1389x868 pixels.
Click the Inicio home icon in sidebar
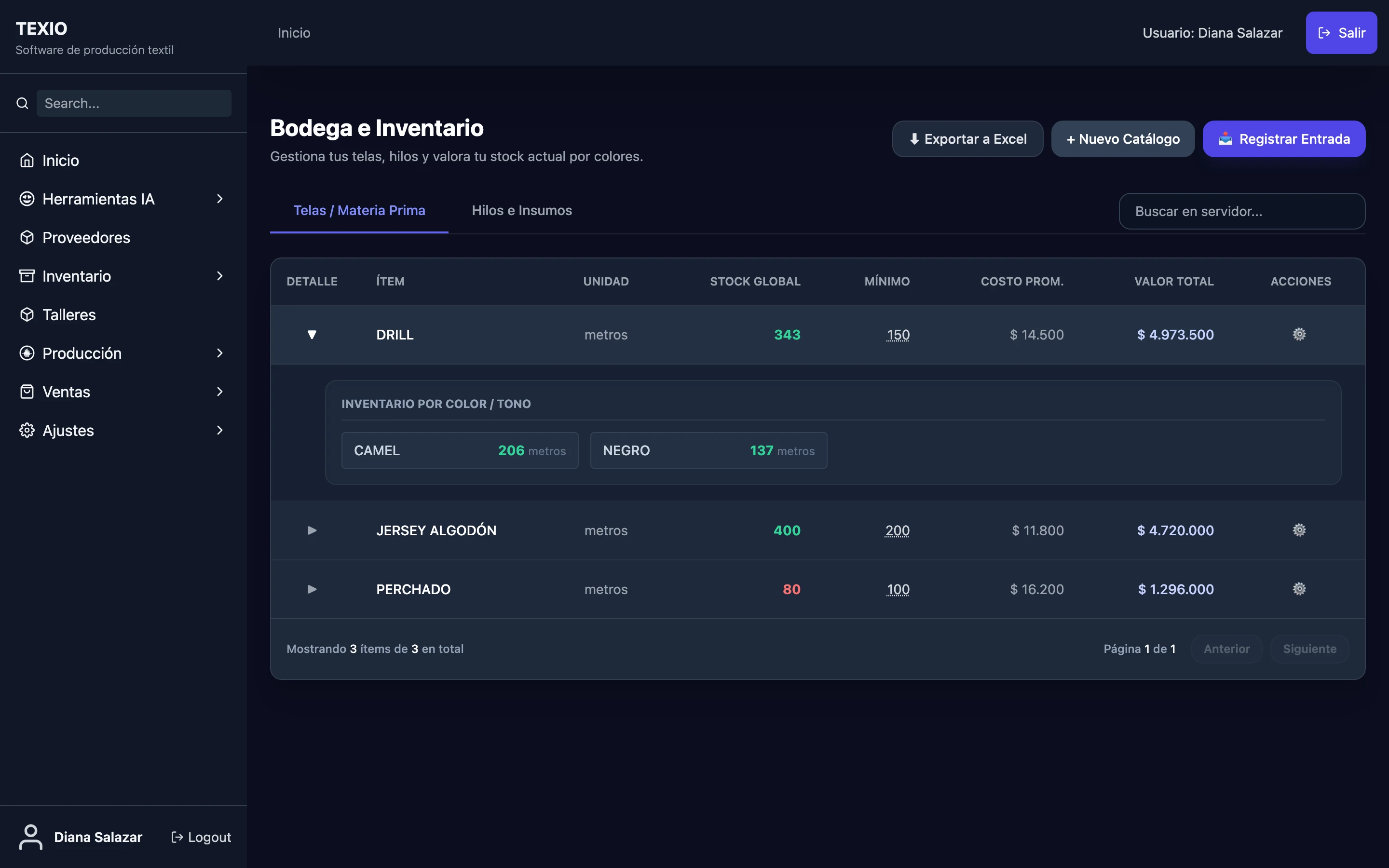point(27,160)
